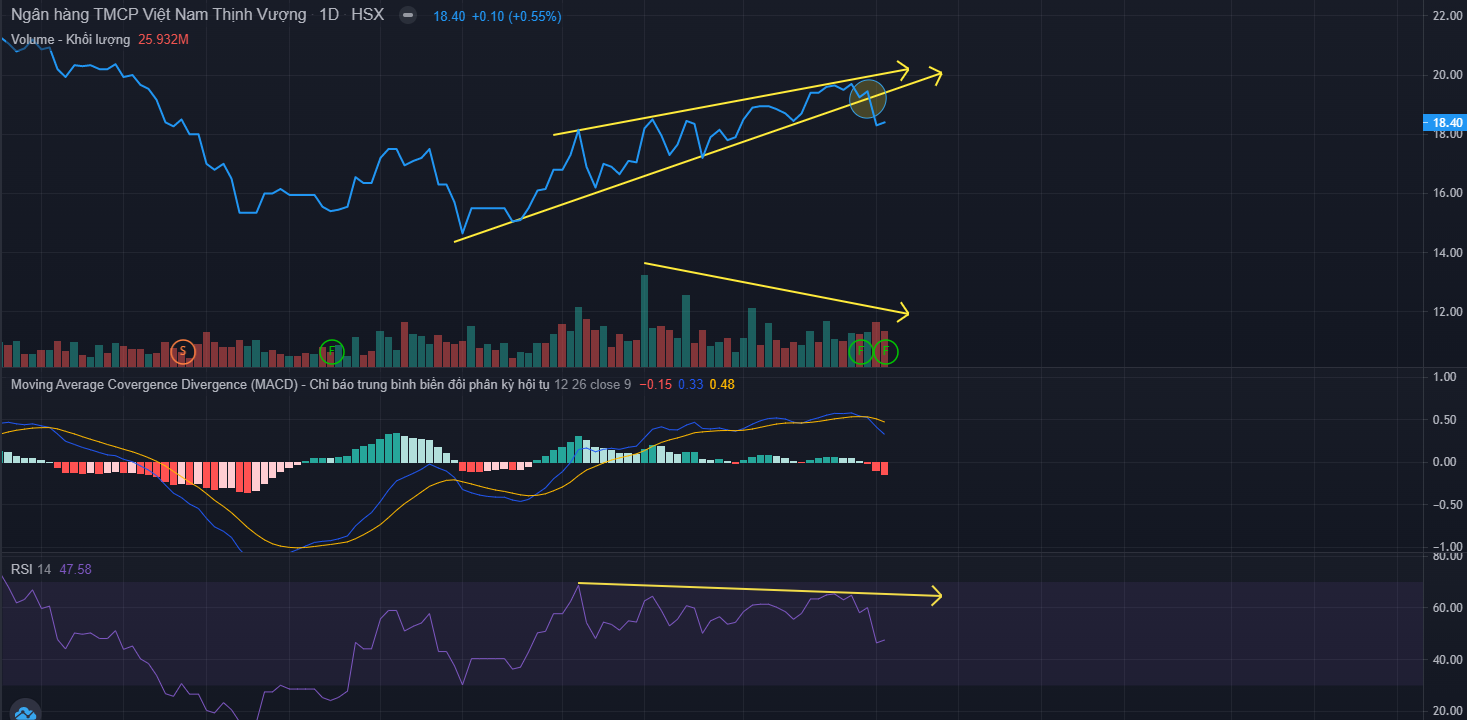Click the HSX exchange label
The width and height of the screenshot is (1467, 720).
point(367,16)
